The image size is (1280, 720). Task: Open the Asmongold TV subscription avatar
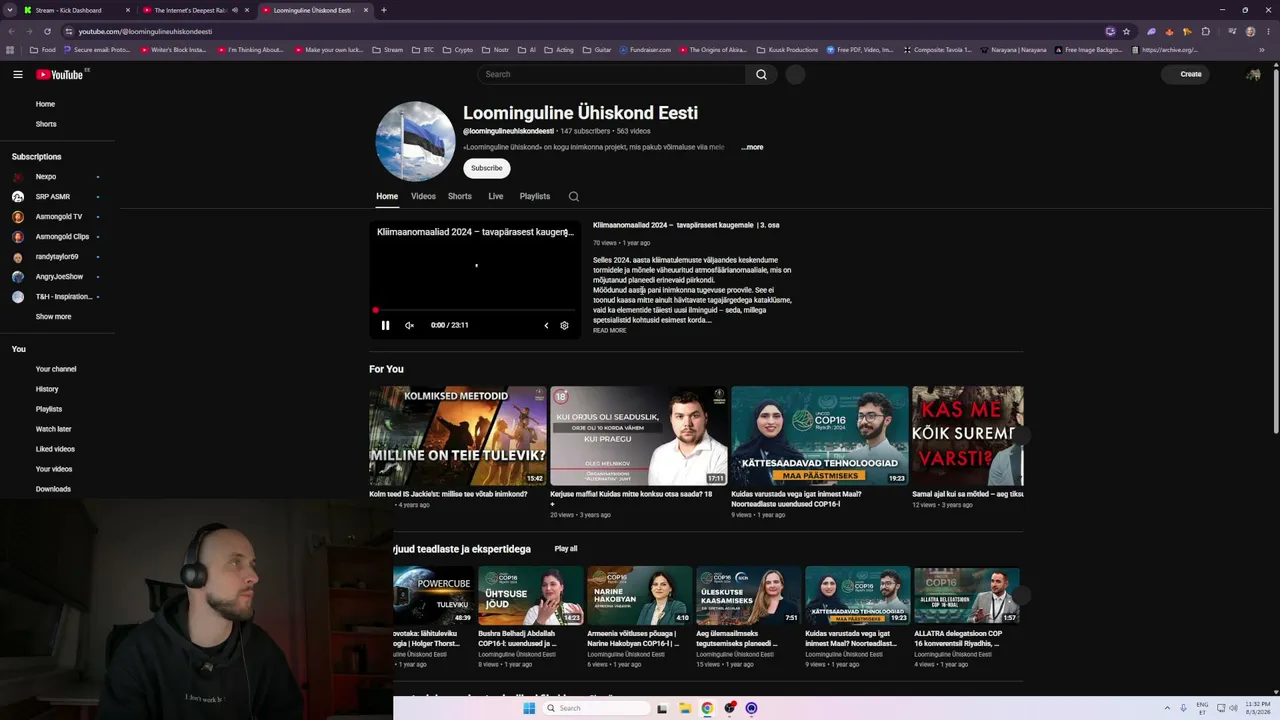click(x=18, y=217)
